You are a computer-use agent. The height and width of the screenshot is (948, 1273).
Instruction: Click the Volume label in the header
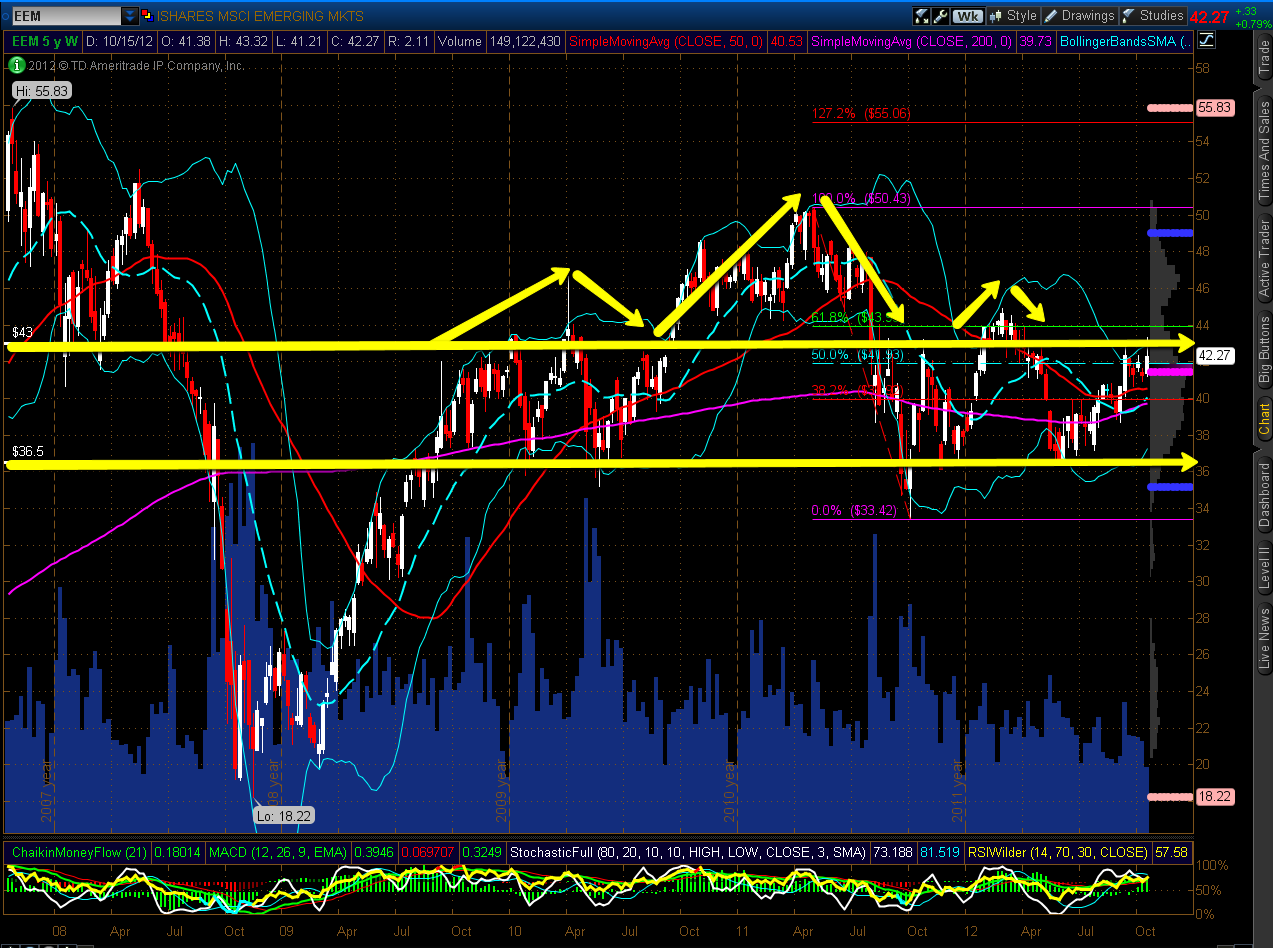(x=459, y=41)
